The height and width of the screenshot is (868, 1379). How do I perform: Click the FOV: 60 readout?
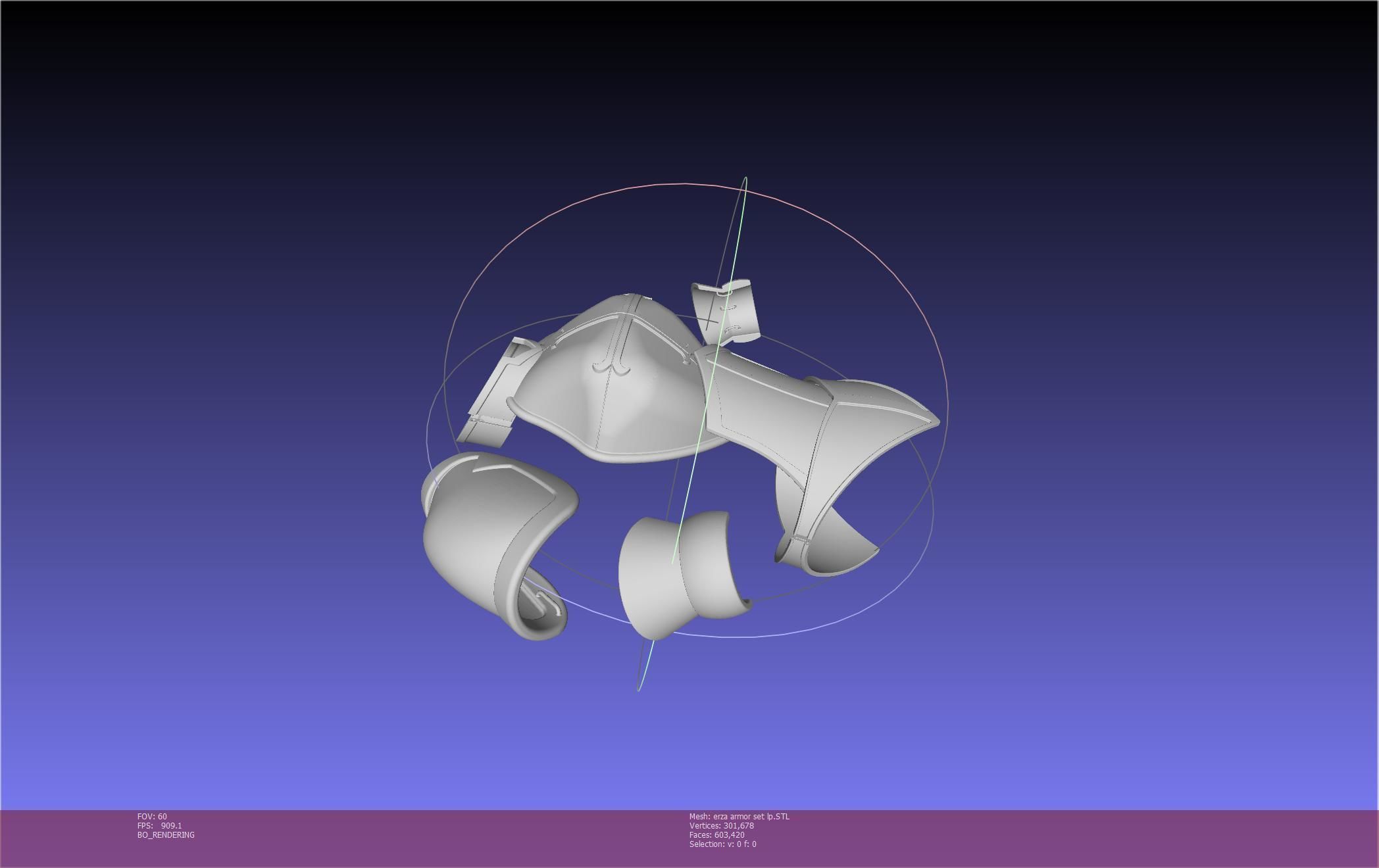[x=152, y=817]
